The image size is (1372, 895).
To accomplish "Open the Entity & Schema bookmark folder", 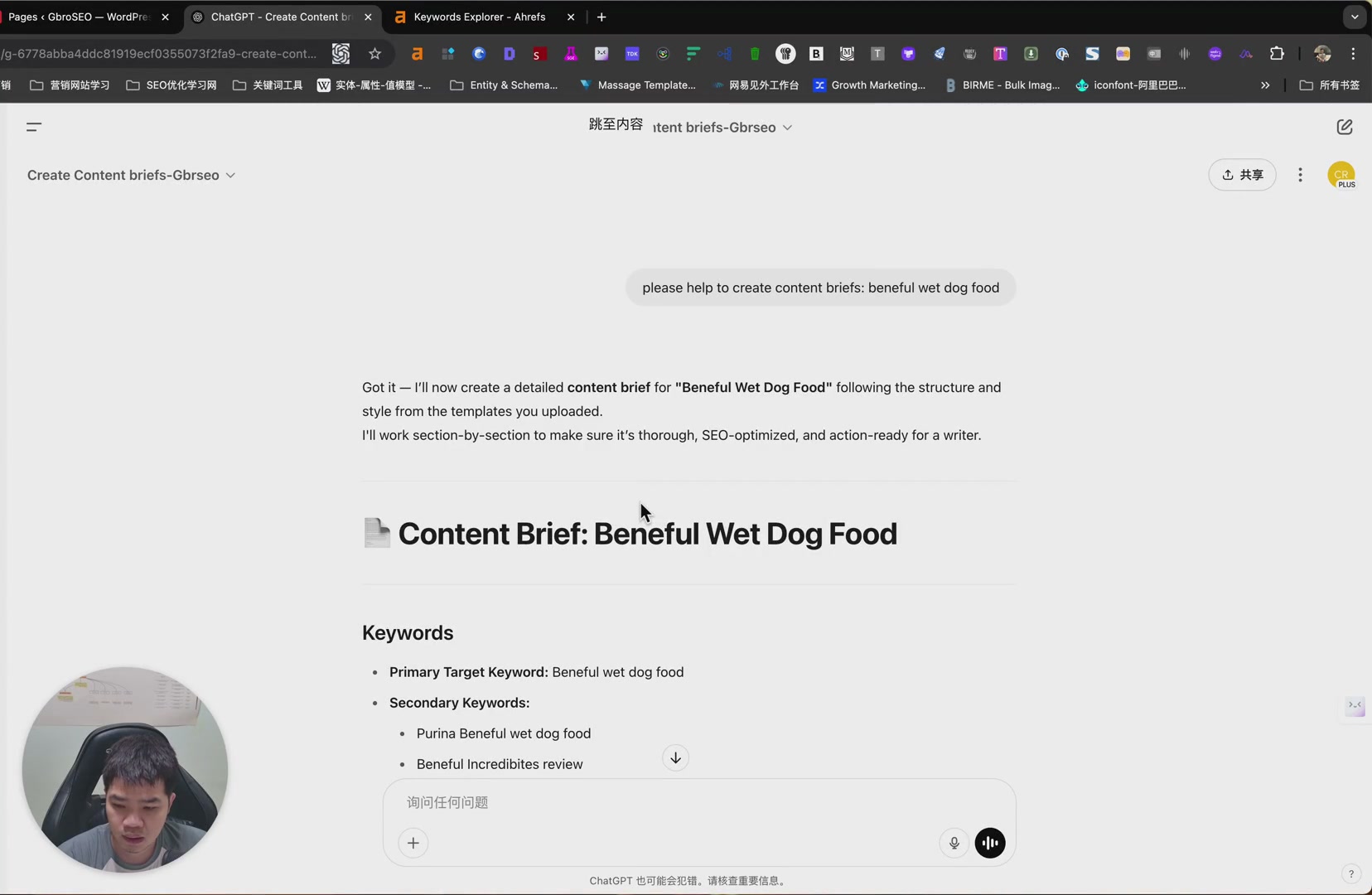I will (x=504, y=85).
